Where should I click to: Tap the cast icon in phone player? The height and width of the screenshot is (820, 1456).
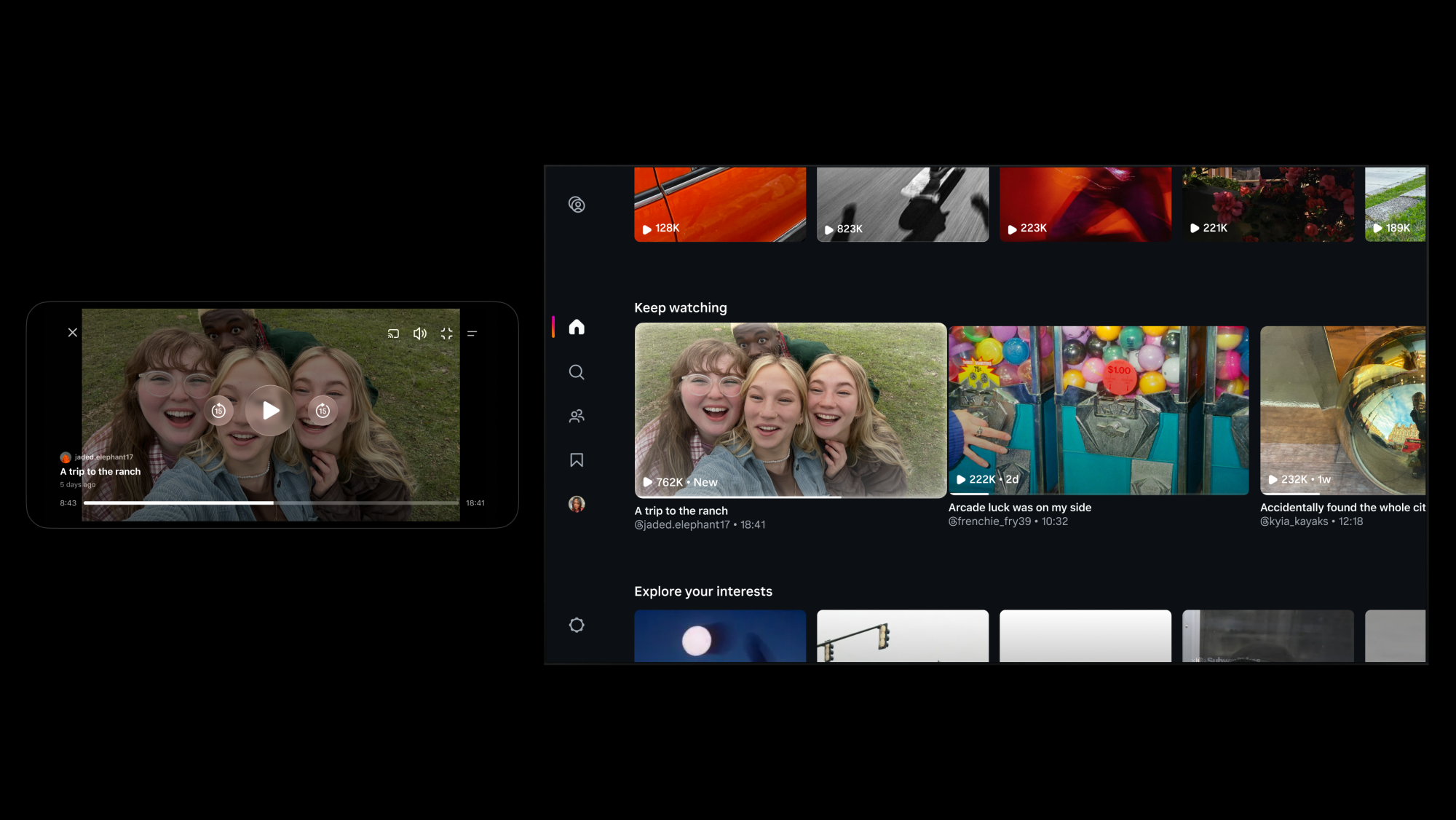click(x=393, y=334)
